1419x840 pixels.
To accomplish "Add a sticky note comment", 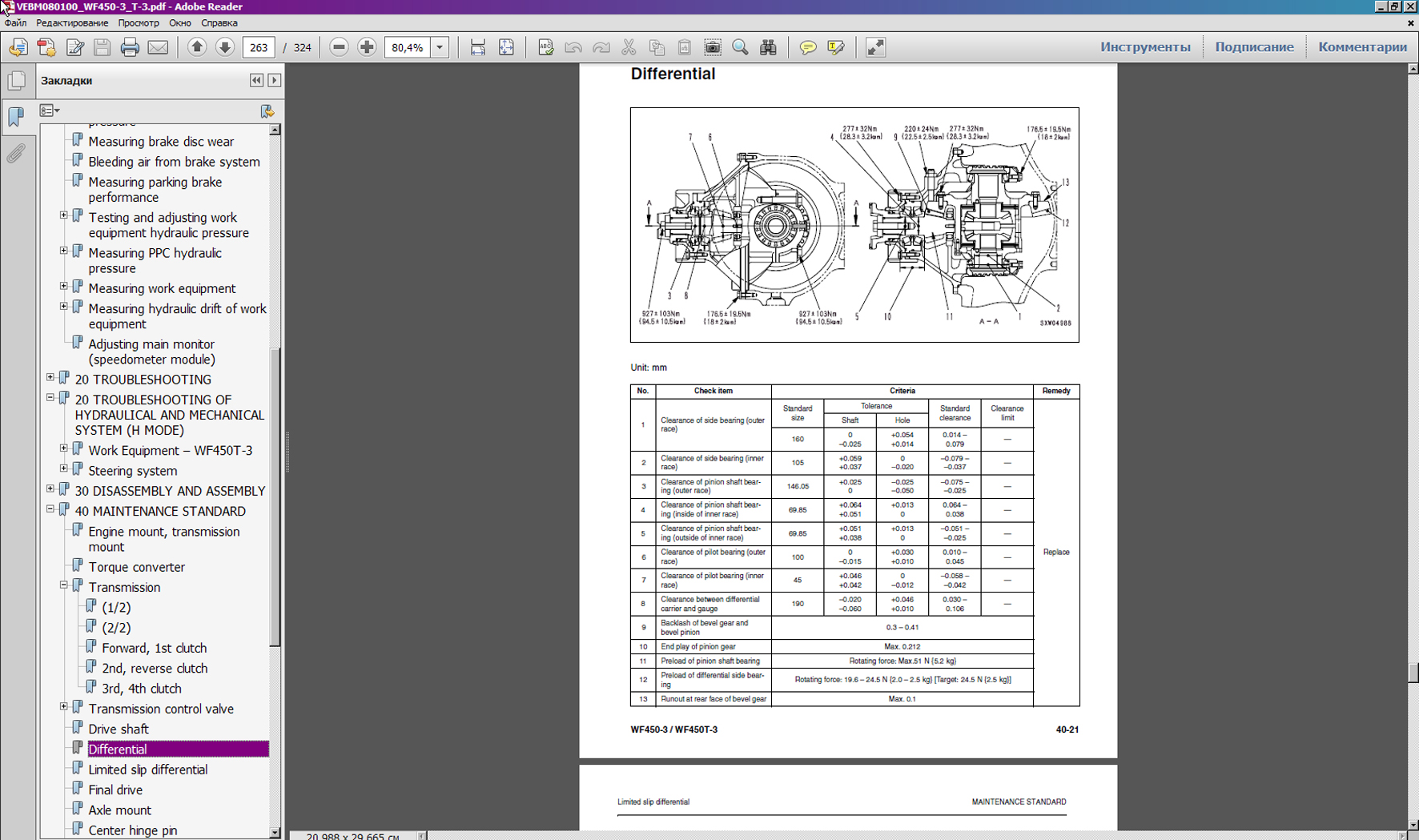I will (808, 47).
